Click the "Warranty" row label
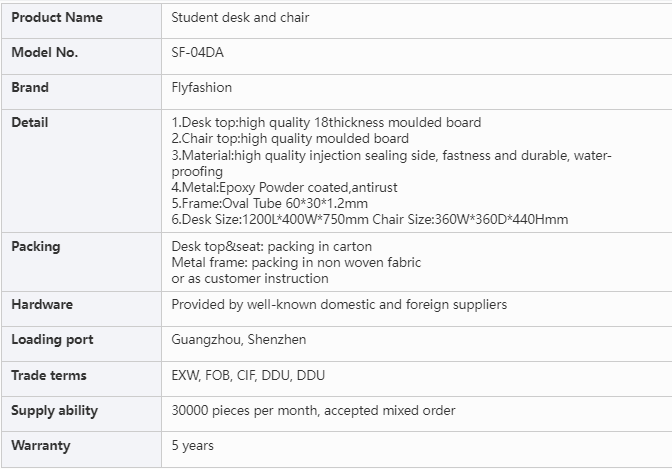Viewport: 672px width, 469px height. [41, 446]
